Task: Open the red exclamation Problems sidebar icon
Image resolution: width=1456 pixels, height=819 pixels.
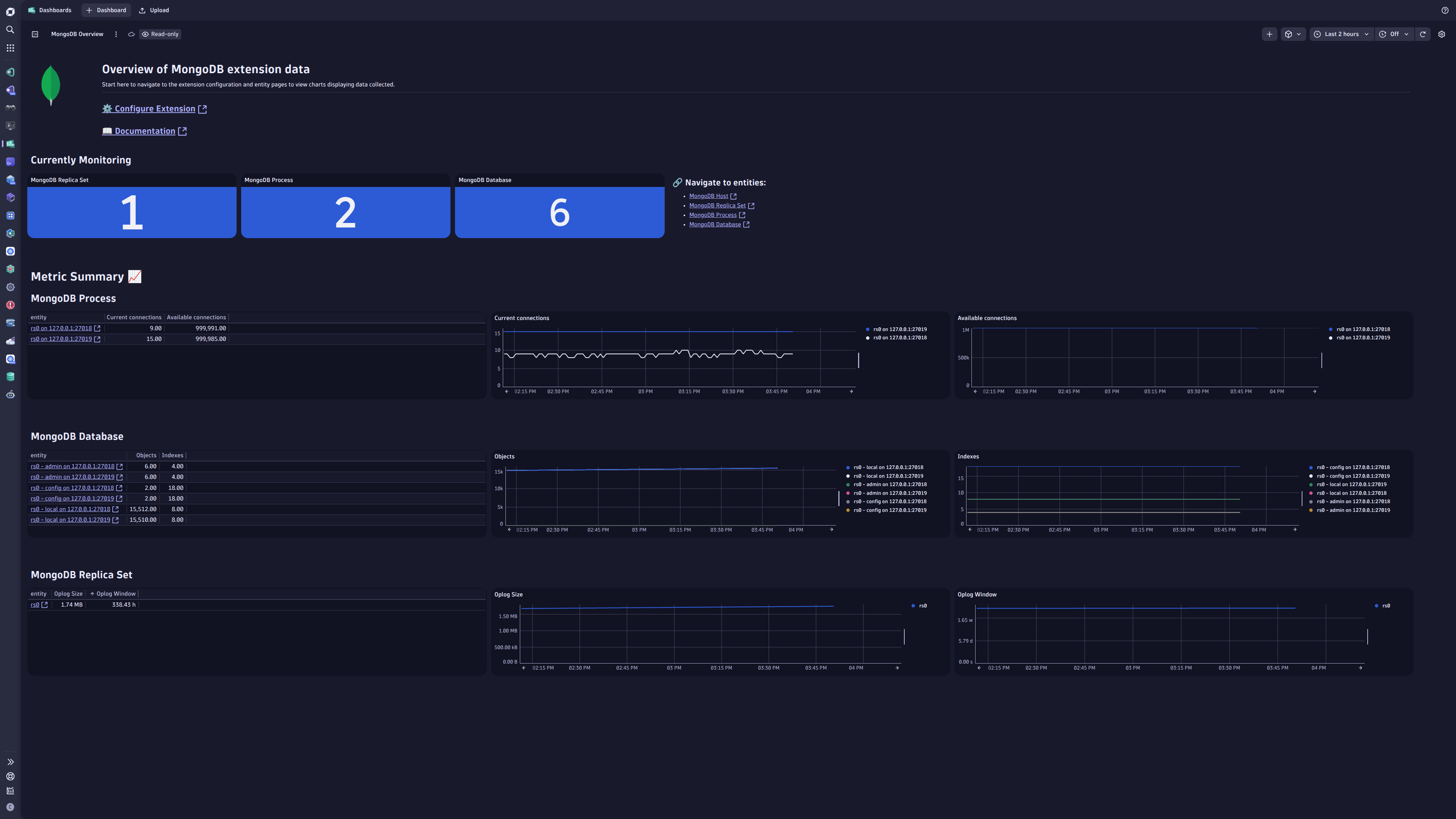Action: [10, 305]
